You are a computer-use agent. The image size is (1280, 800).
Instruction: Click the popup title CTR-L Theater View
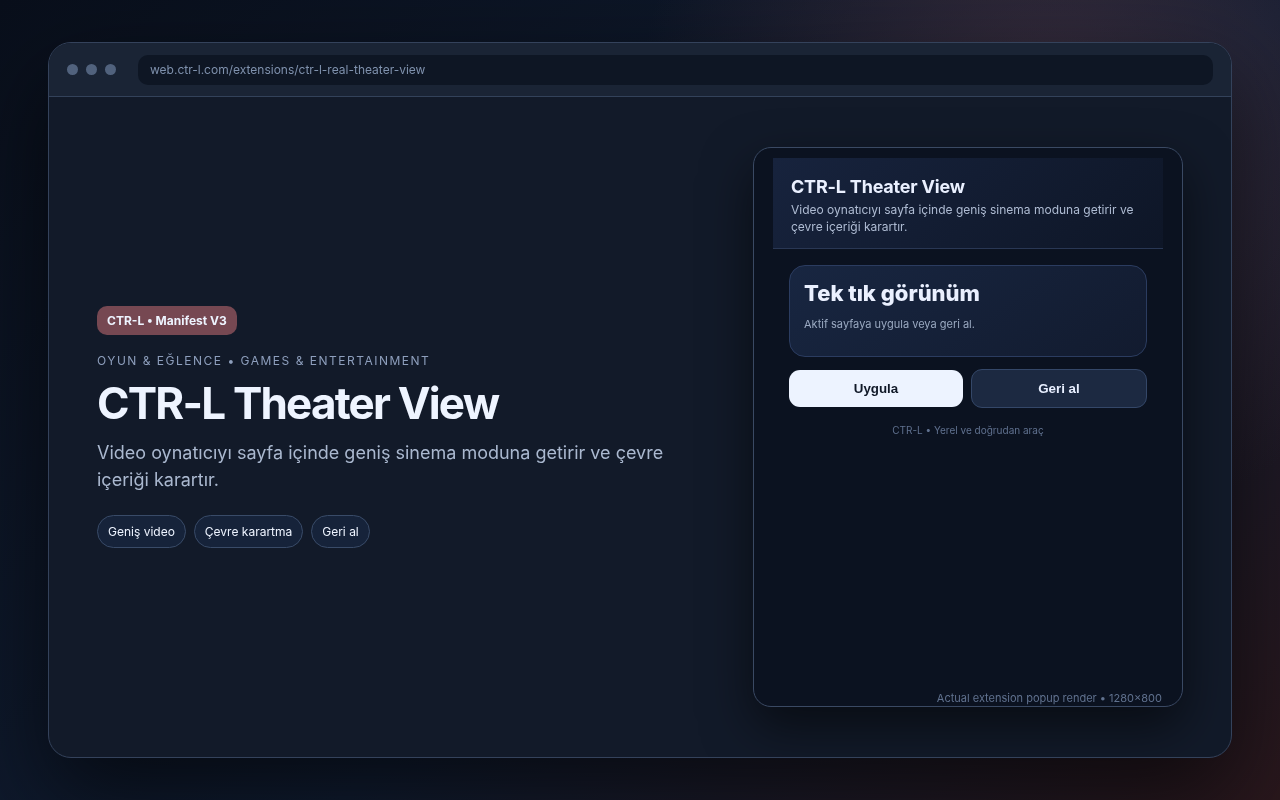pos(878,187)
